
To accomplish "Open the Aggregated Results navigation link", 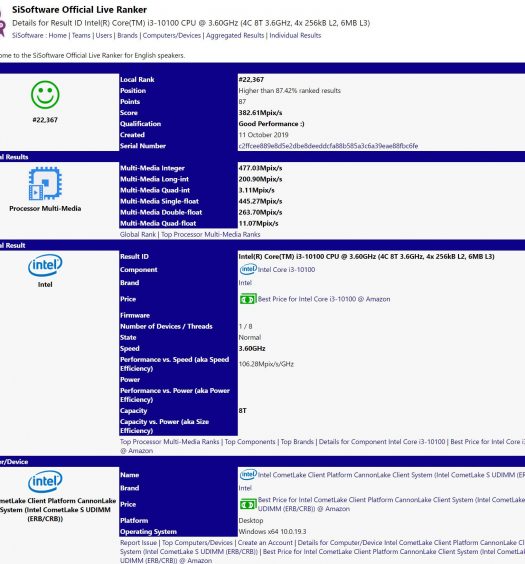I will tap(235, 35).
